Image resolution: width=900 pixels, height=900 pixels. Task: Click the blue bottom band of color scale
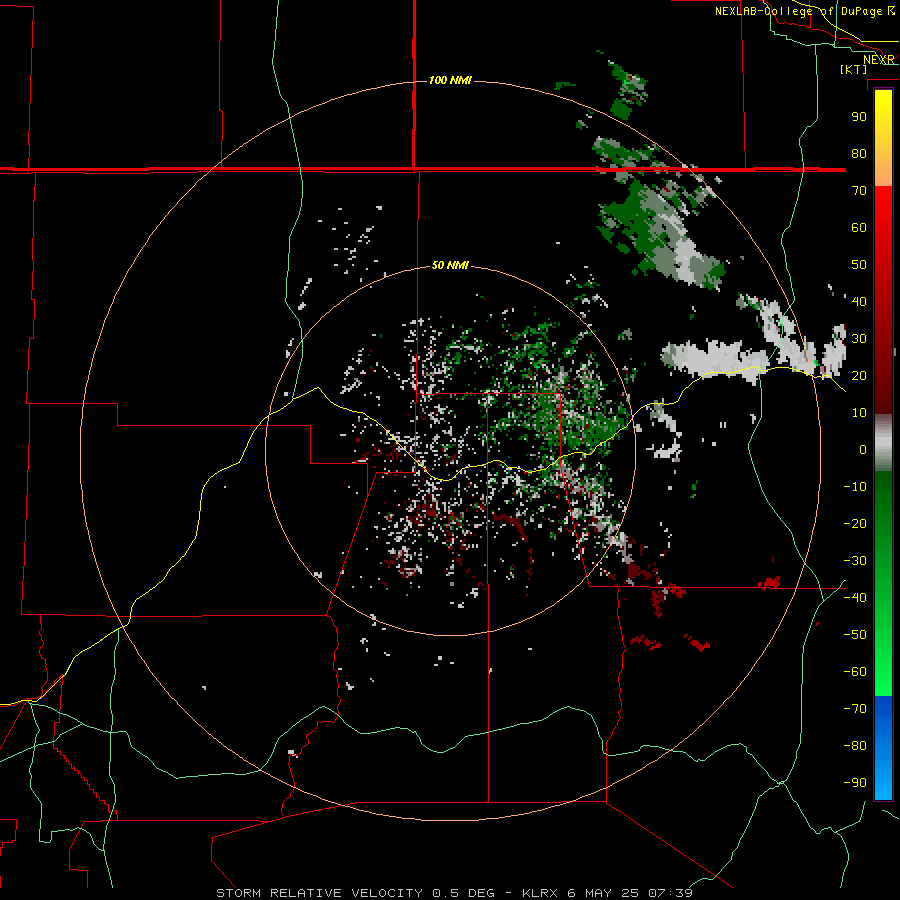point(883,747)
